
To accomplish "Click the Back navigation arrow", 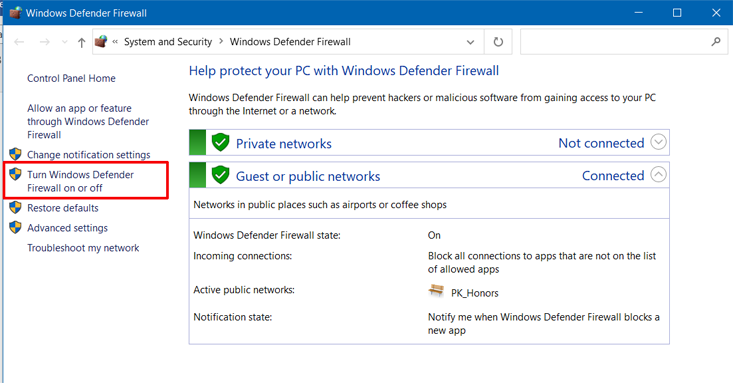I will tap(19, 42).
